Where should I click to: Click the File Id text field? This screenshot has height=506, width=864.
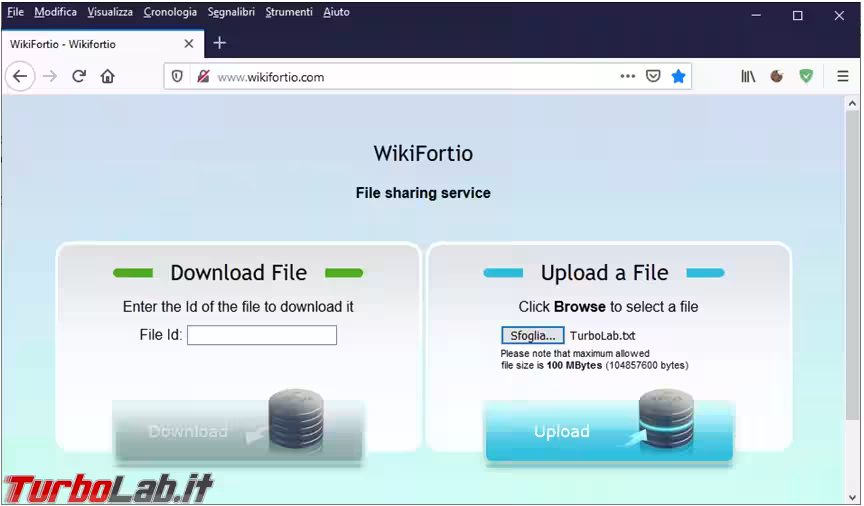pos(262,335)
